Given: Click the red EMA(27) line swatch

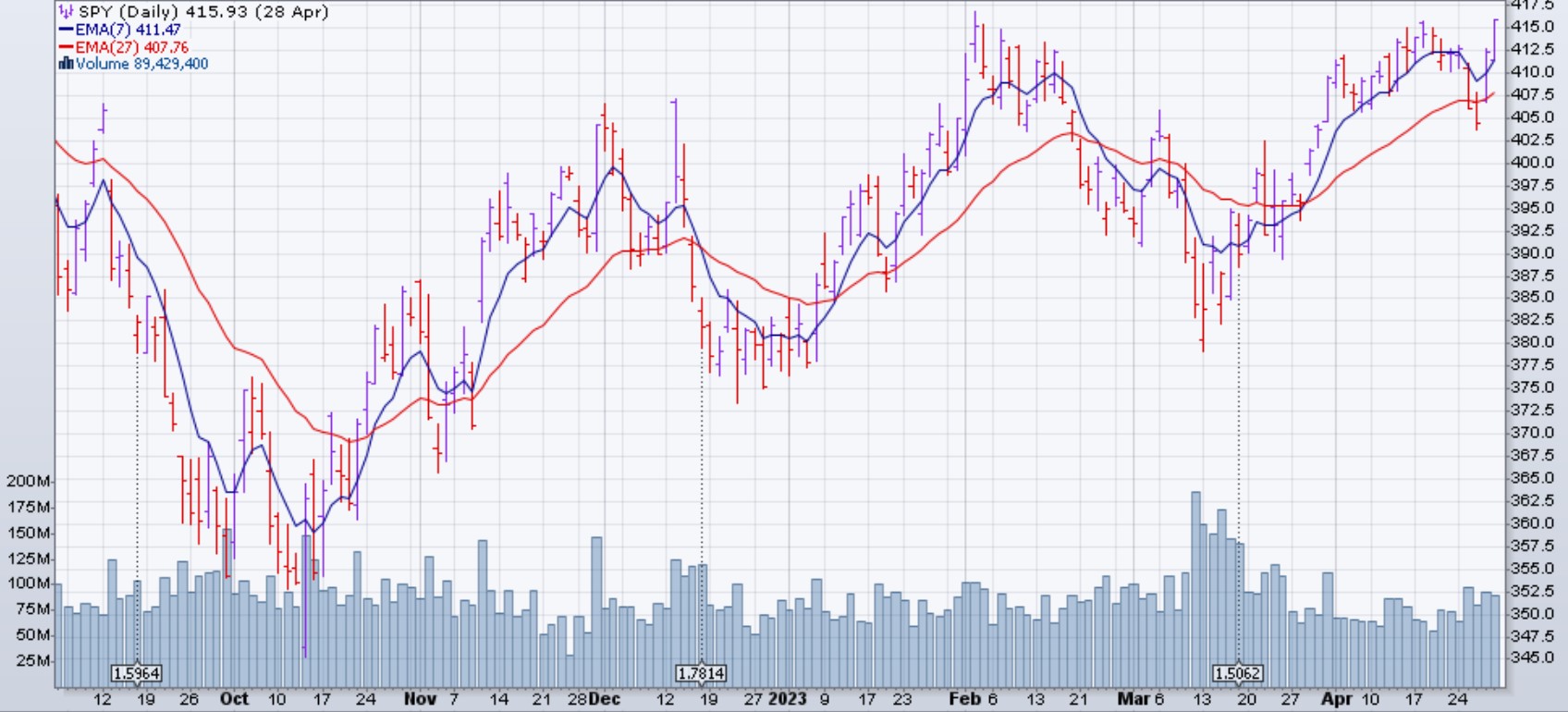Looking at the screenshot, I should coord(66,47).
